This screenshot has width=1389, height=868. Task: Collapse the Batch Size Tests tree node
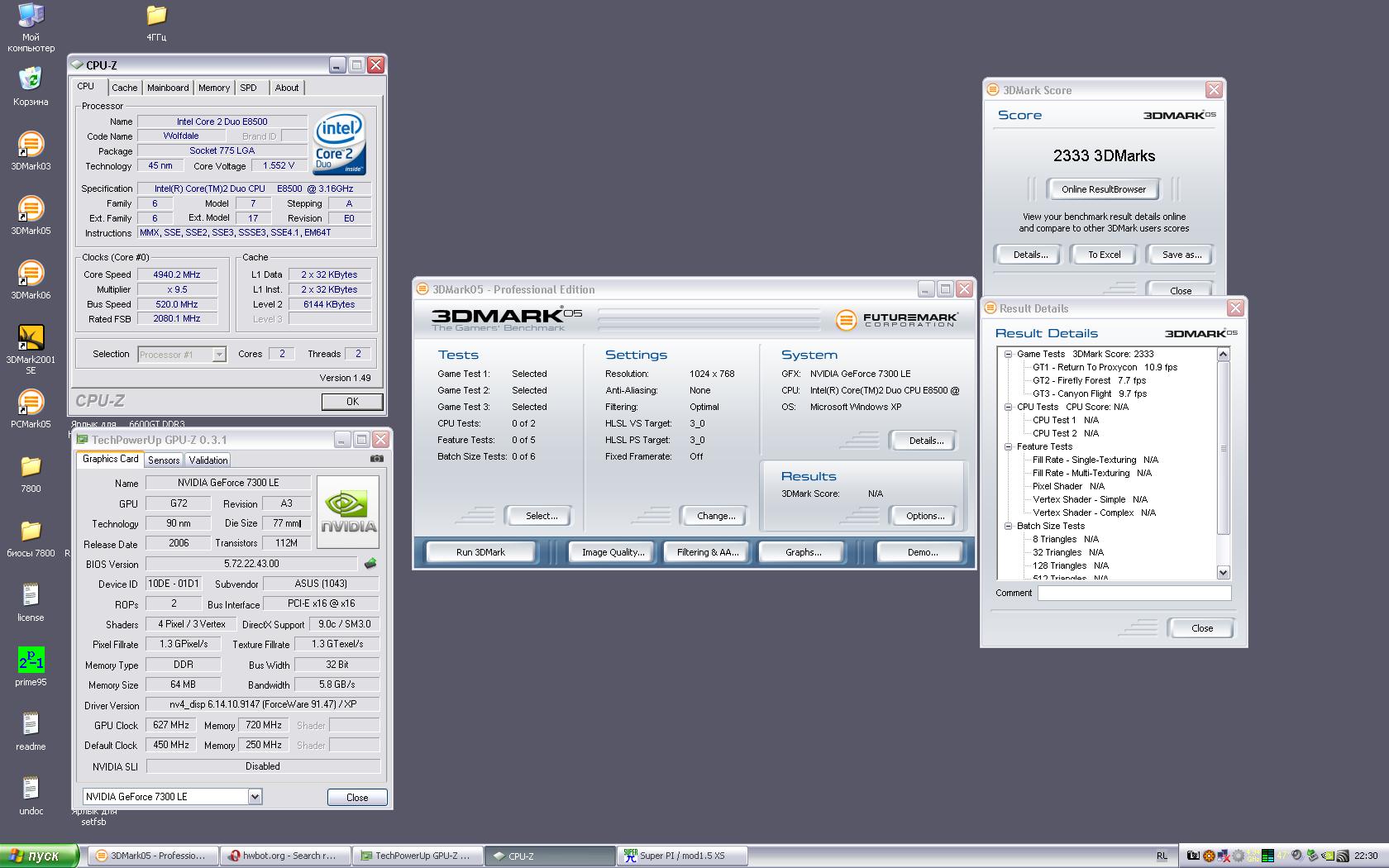[x=1008, y=526]
